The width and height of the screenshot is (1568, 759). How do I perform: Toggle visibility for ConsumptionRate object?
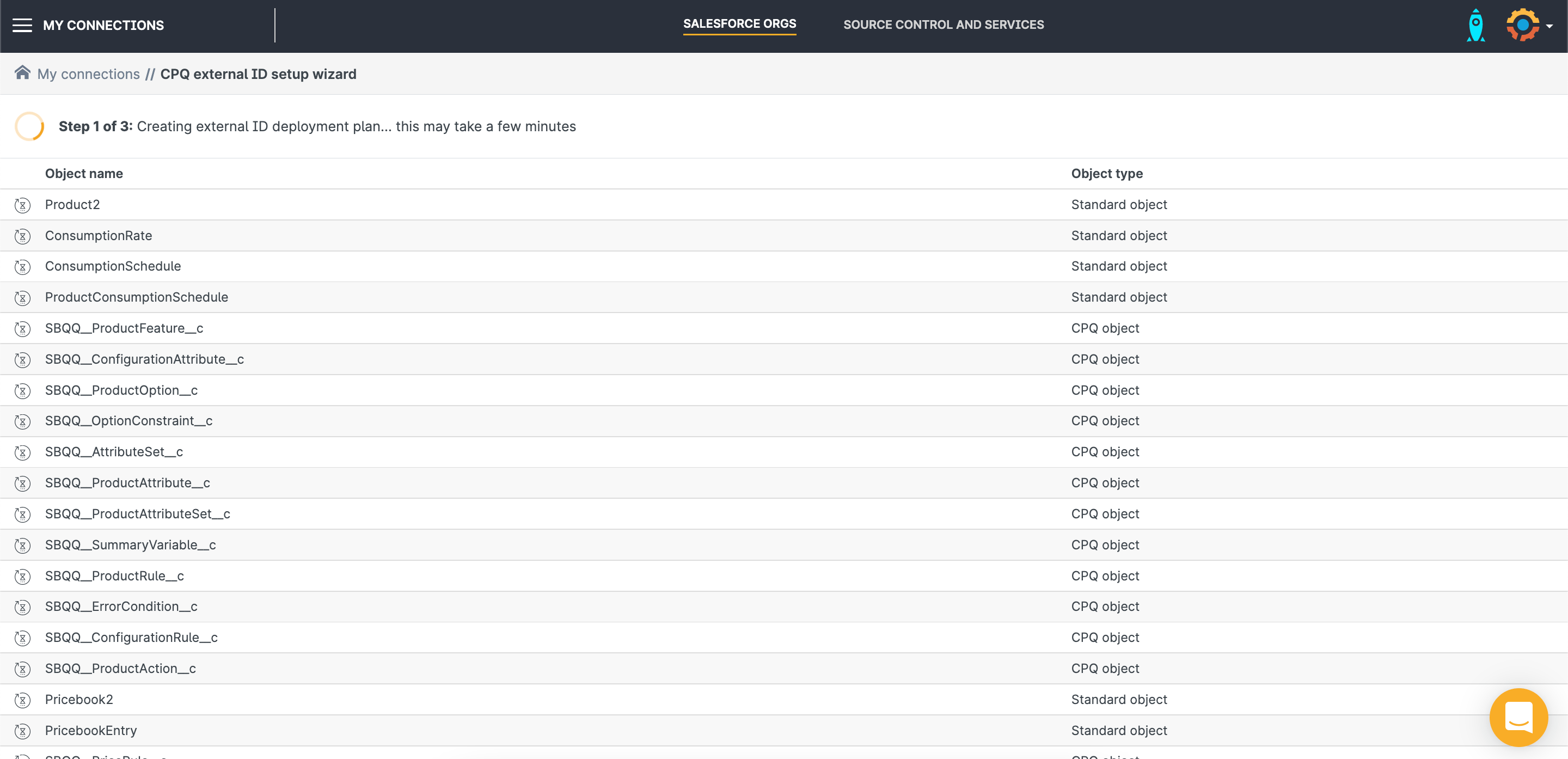coord(24,235)
